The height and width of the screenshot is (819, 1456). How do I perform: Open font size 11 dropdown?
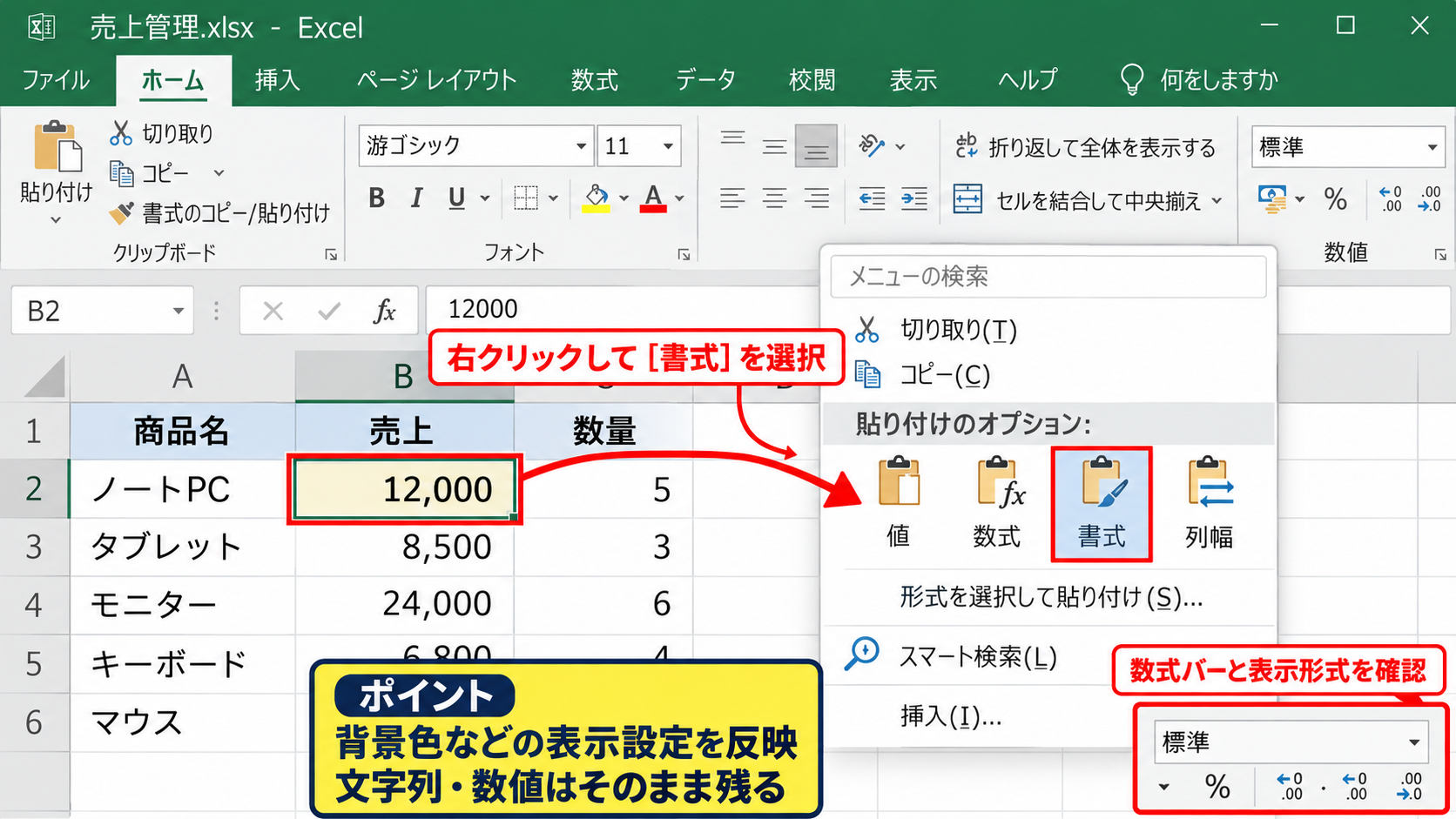pos(668,146)
